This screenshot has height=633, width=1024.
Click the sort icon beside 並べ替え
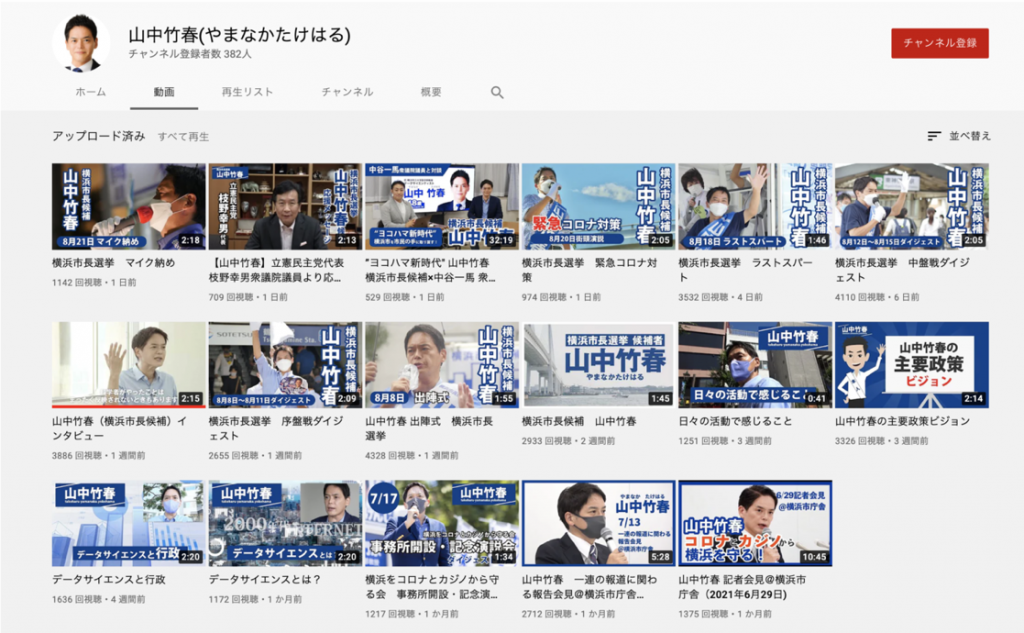(x=934, y=136)
